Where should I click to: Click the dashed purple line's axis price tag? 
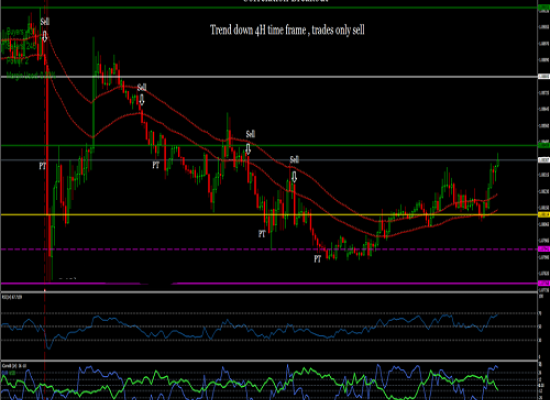[544, 249]
